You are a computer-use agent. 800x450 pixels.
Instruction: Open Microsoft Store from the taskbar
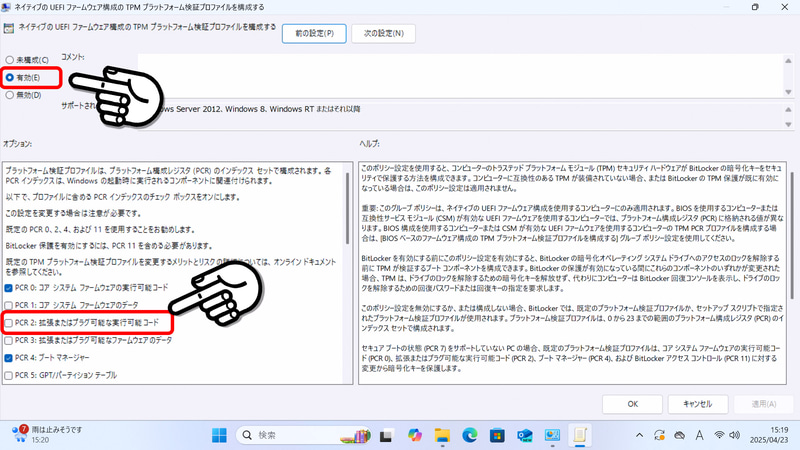pos(497,435)
